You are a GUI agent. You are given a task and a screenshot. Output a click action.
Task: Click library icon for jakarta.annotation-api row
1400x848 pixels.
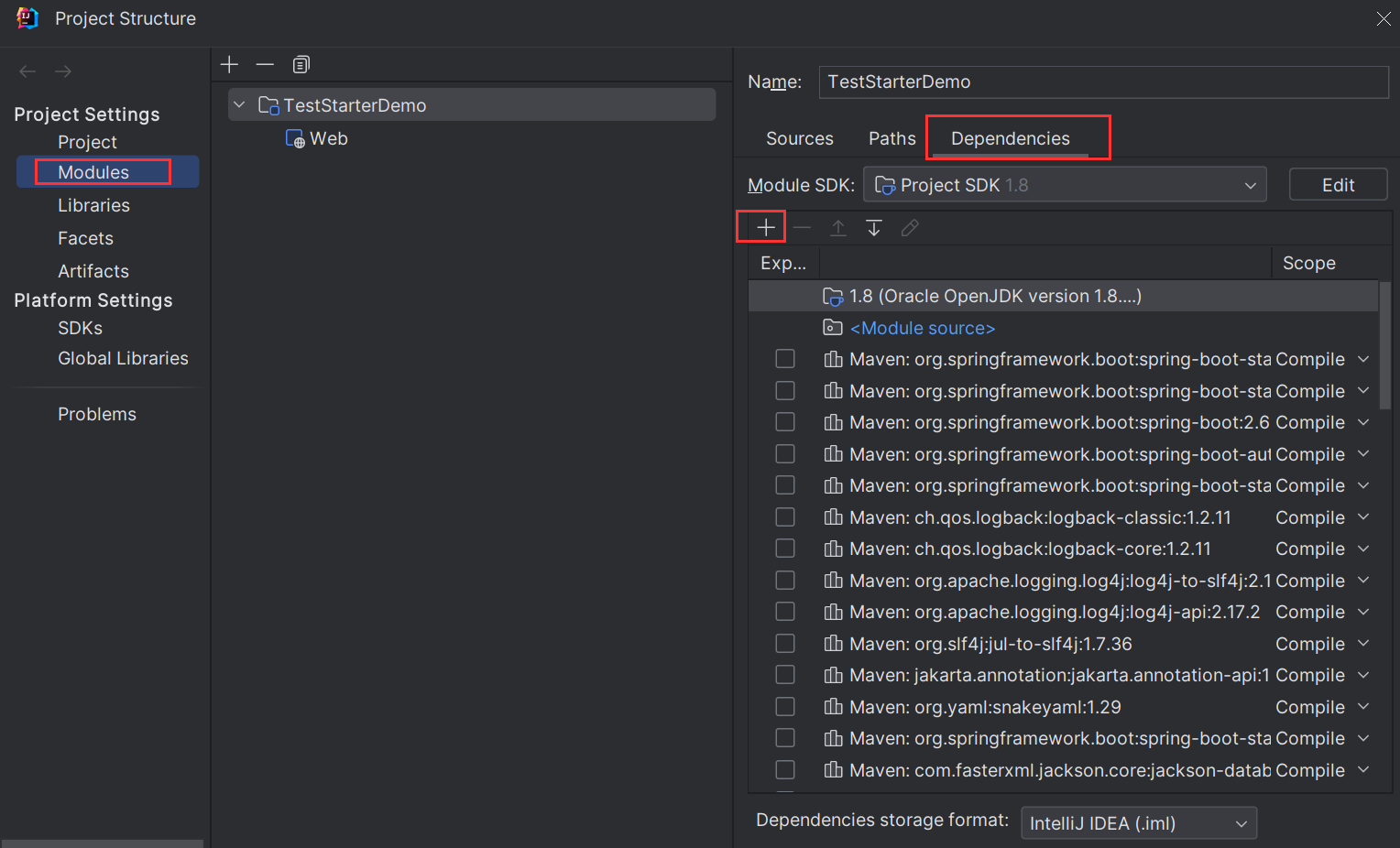click(x=833, y=675)
